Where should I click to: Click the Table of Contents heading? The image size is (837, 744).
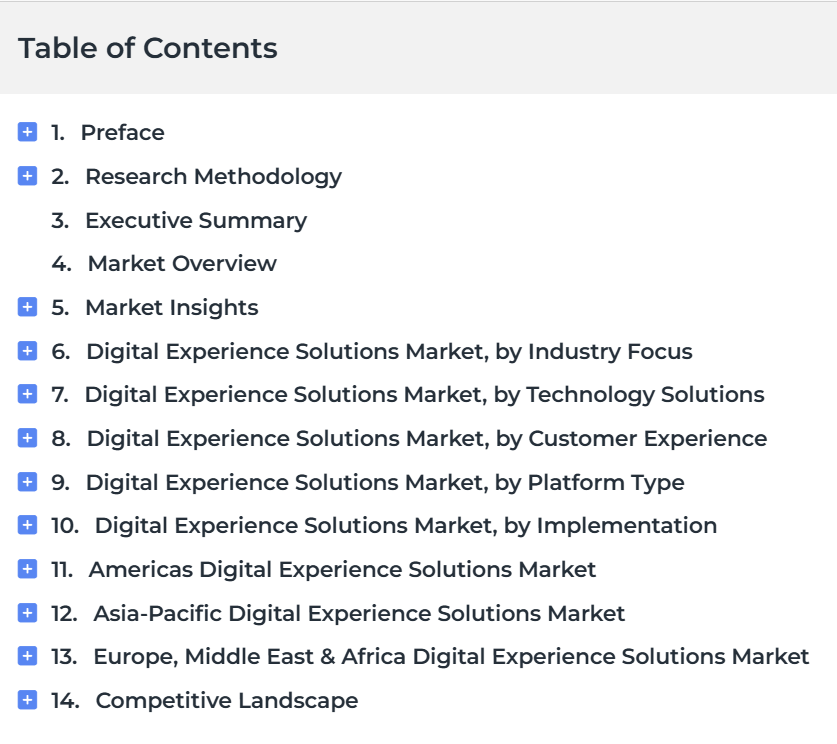pos(148,48)
